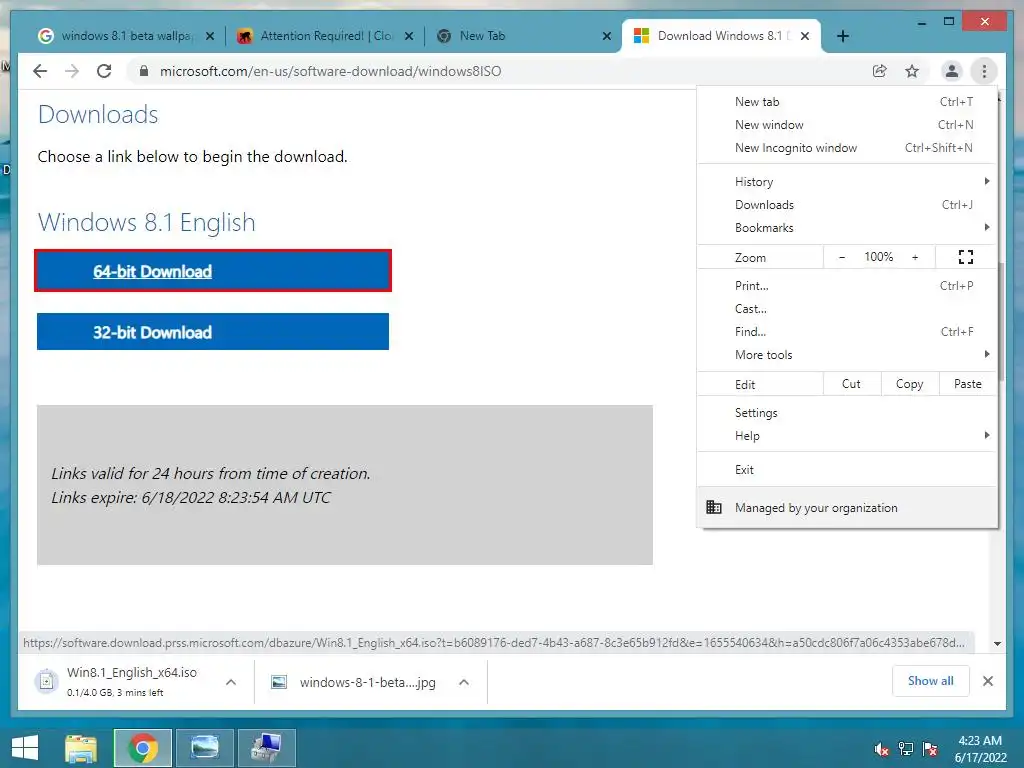Expand the Bookmarks submenu

tap(847, 228)
